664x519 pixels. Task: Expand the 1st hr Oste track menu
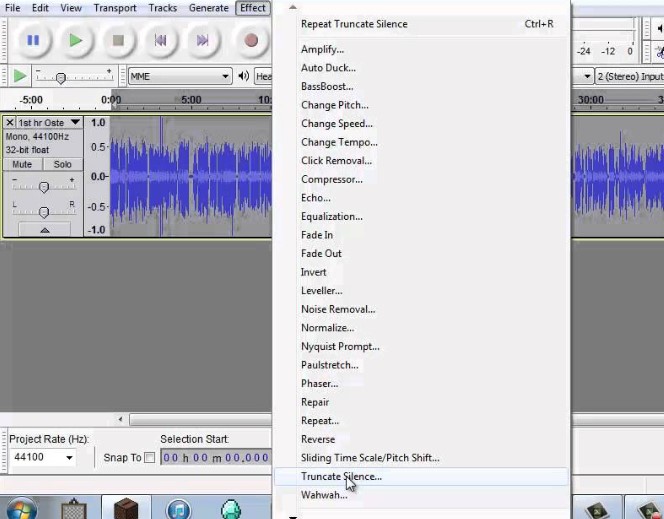point(75,122)
